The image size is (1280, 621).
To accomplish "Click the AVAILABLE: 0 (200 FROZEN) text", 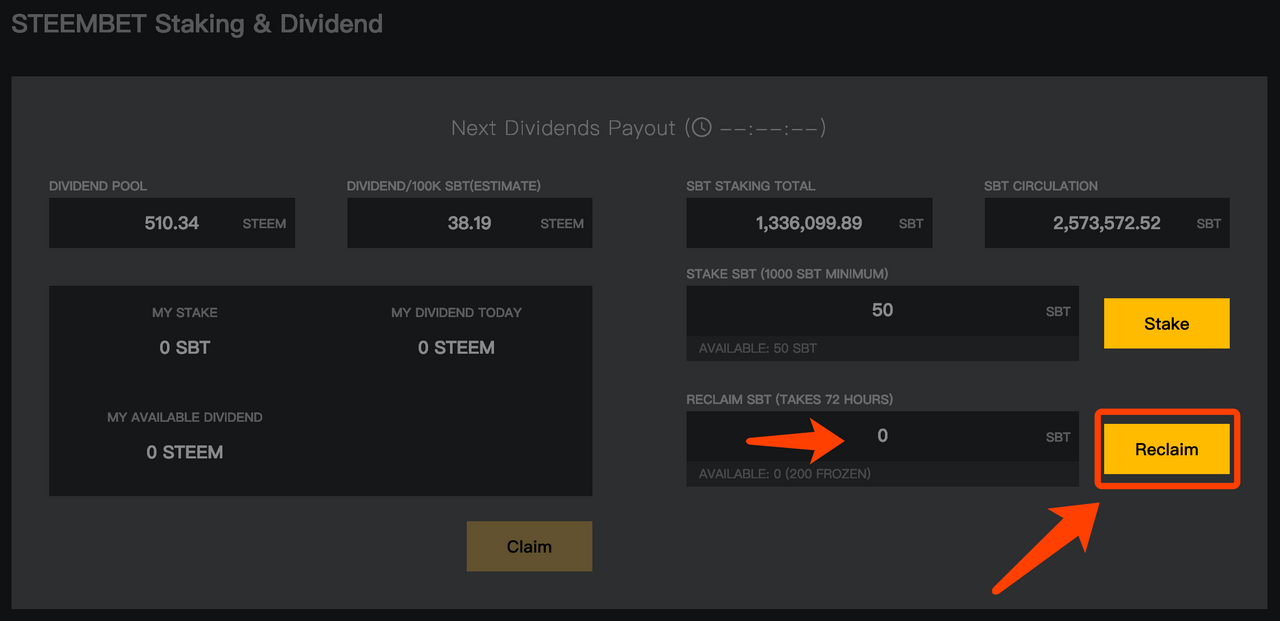I will tap(785, 473).
